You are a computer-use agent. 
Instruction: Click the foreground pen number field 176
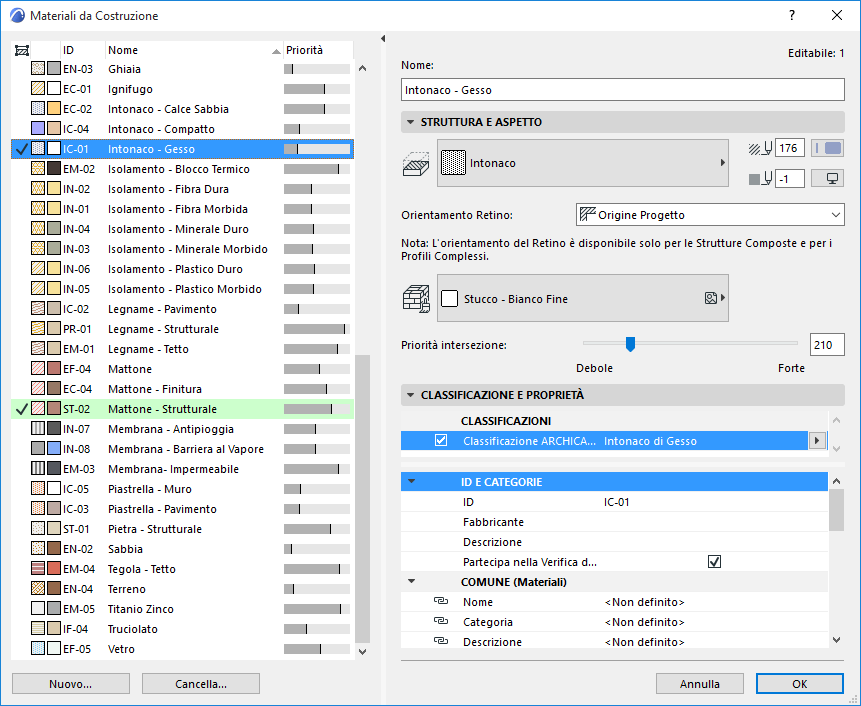pyautogui.click(x=790, y=148)
